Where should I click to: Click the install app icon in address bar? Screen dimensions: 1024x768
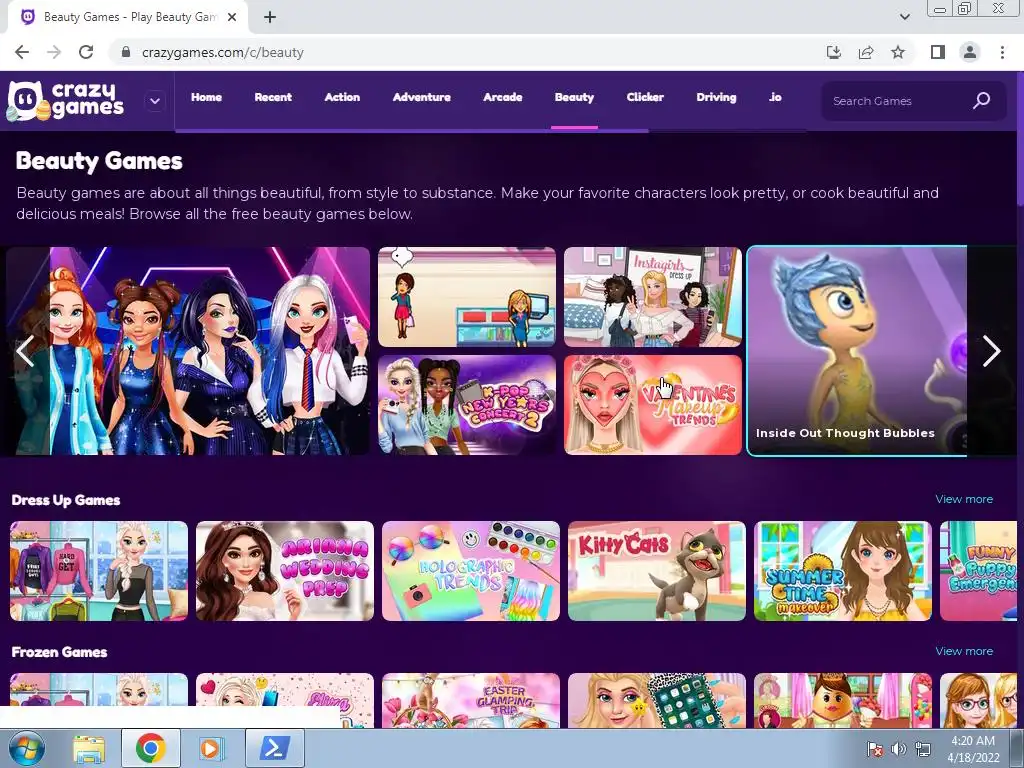click(x=834, y=52)
